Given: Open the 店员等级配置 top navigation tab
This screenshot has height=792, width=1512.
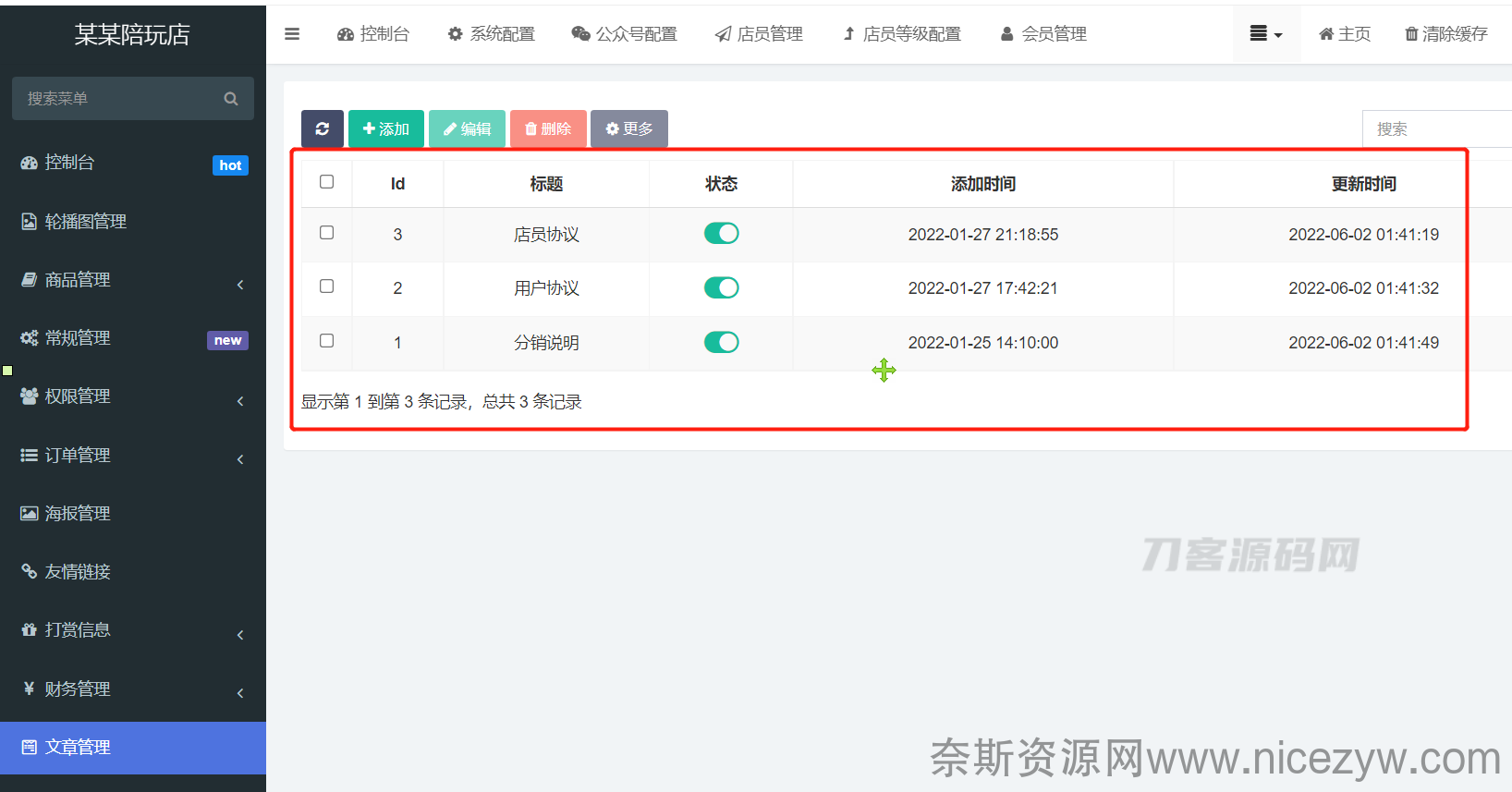Looking at the screenshot, I should 902,34.
